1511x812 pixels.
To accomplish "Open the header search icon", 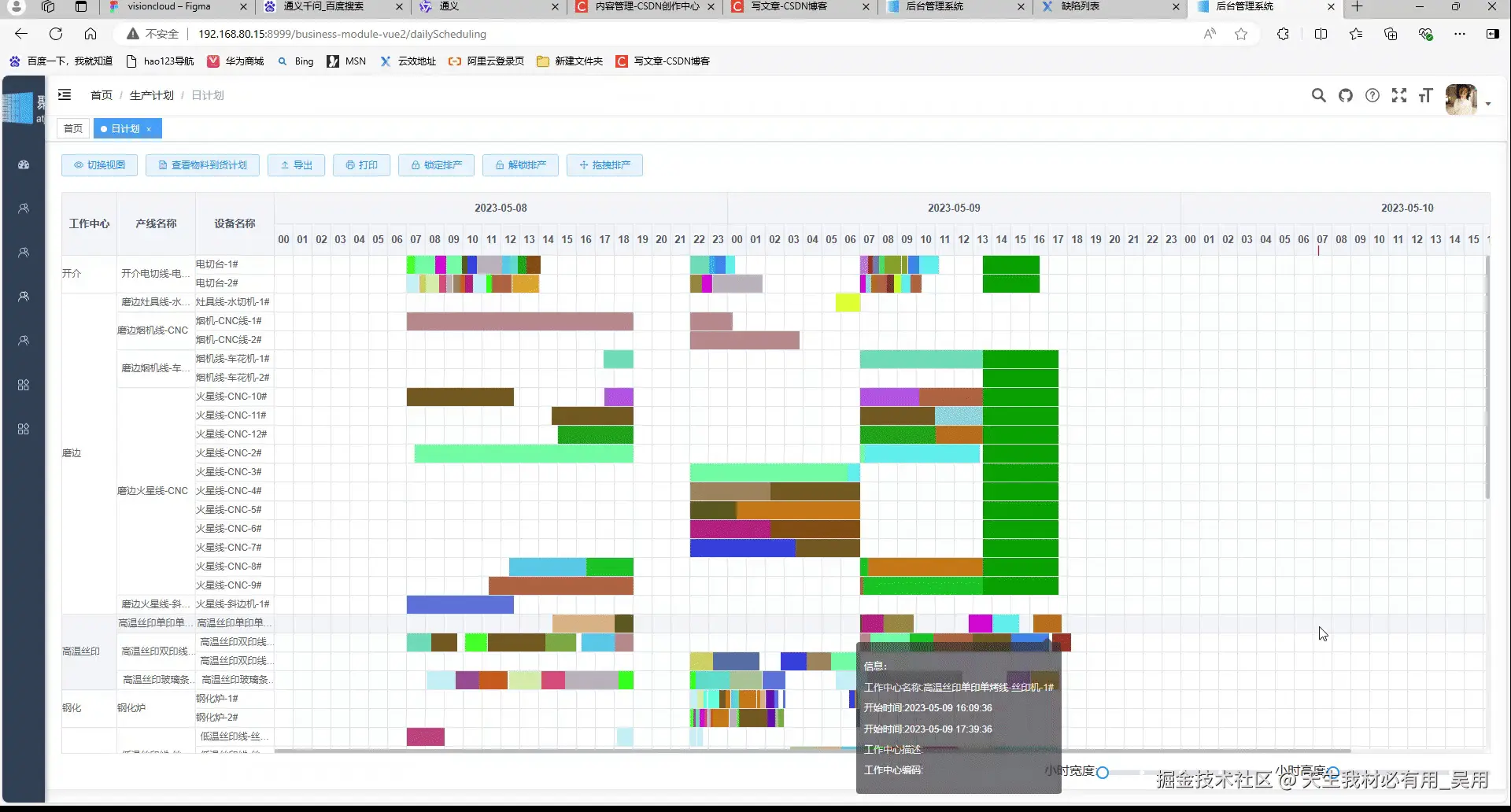I will [1318, 95].
